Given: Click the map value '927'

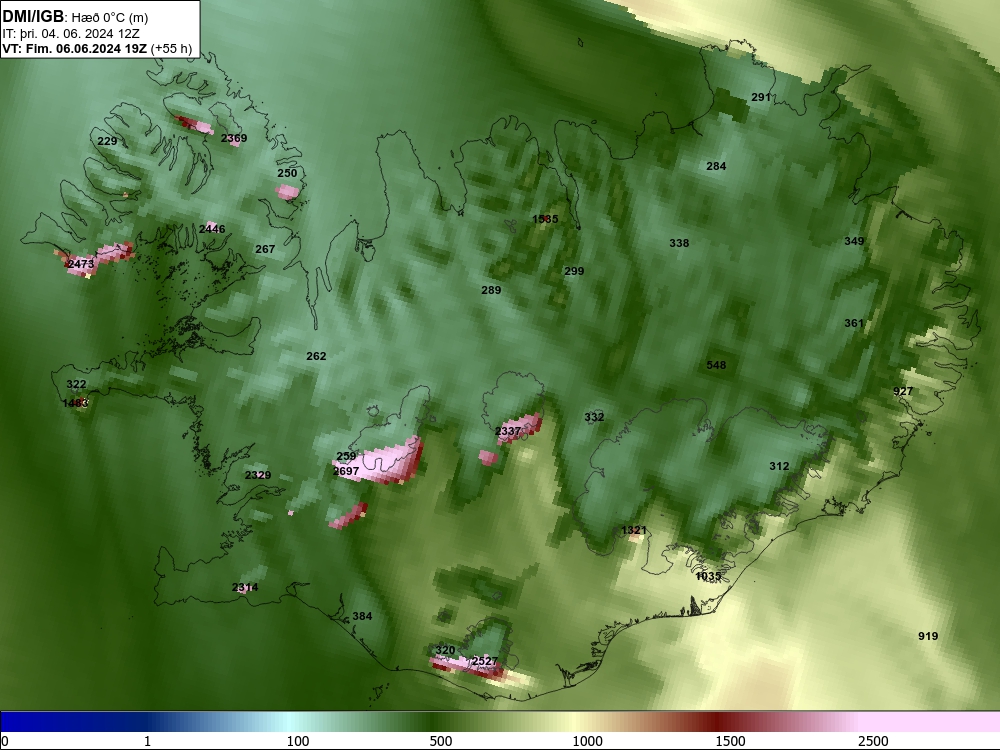Looking at the screenshot, I should (x=902, y=391).
